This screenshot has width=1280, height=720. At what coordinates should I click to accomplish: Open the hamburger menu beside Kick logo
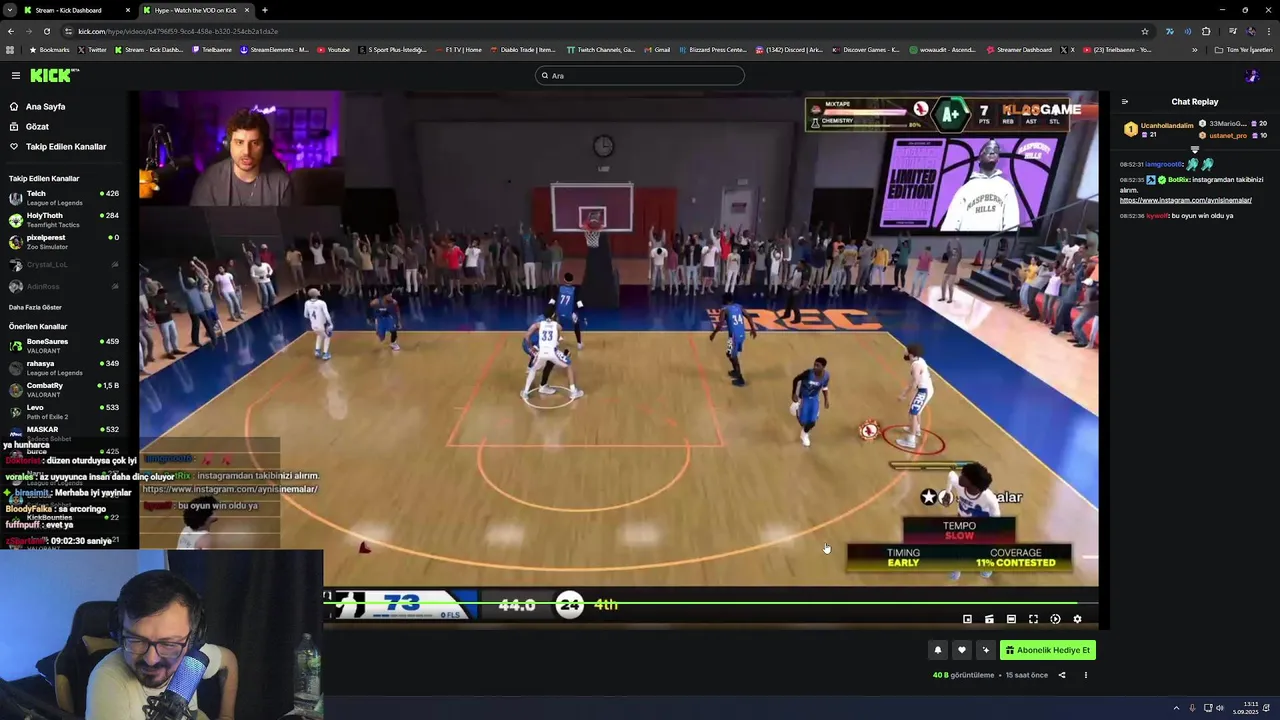[x=16, y=75]
